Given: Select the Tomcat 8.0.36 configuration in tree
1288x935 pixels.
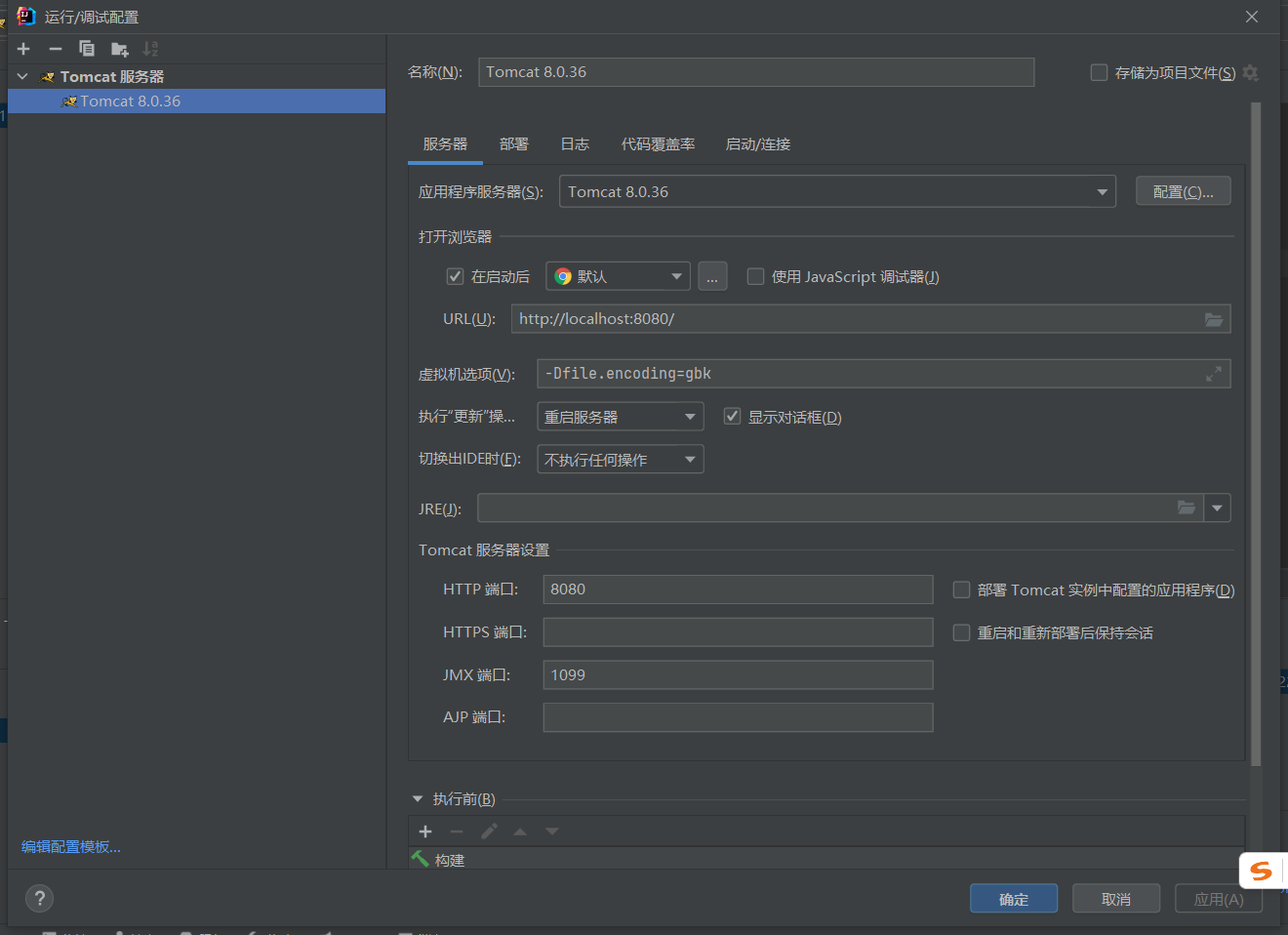Looking at the screenshot, I should [196, 101].
